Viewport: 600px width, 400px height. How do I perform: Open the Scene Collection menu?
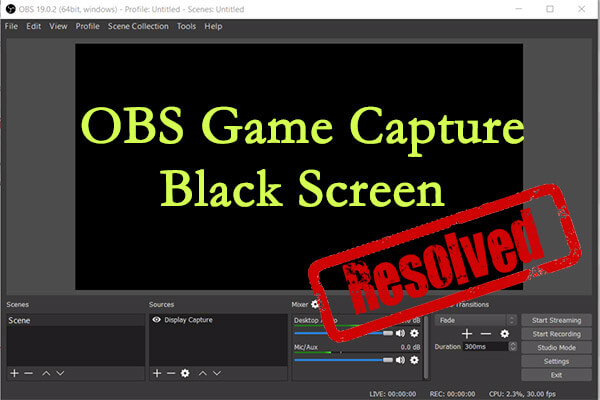138,26
